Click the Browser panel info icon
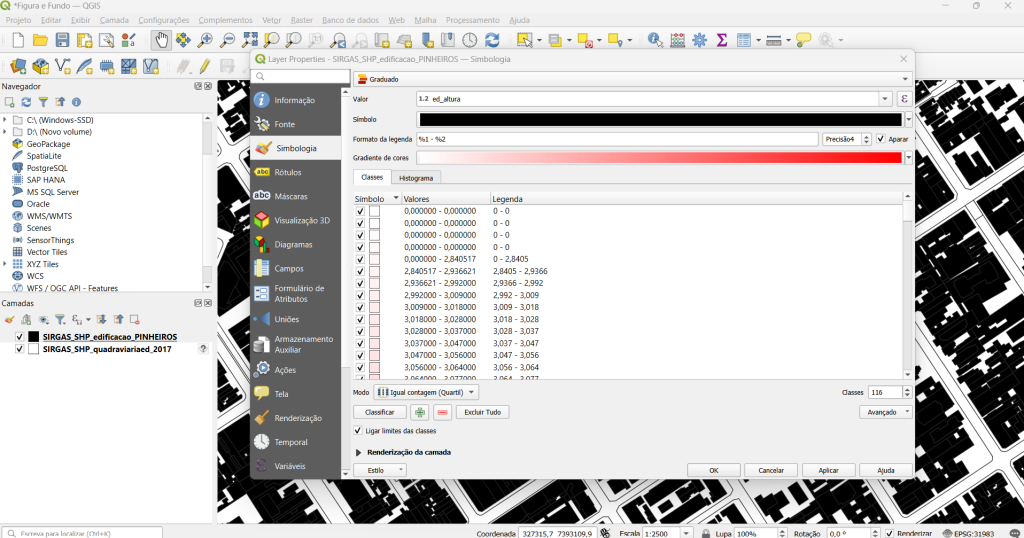The height and width of the screenshot is (538, 1024). coord(76,102)
